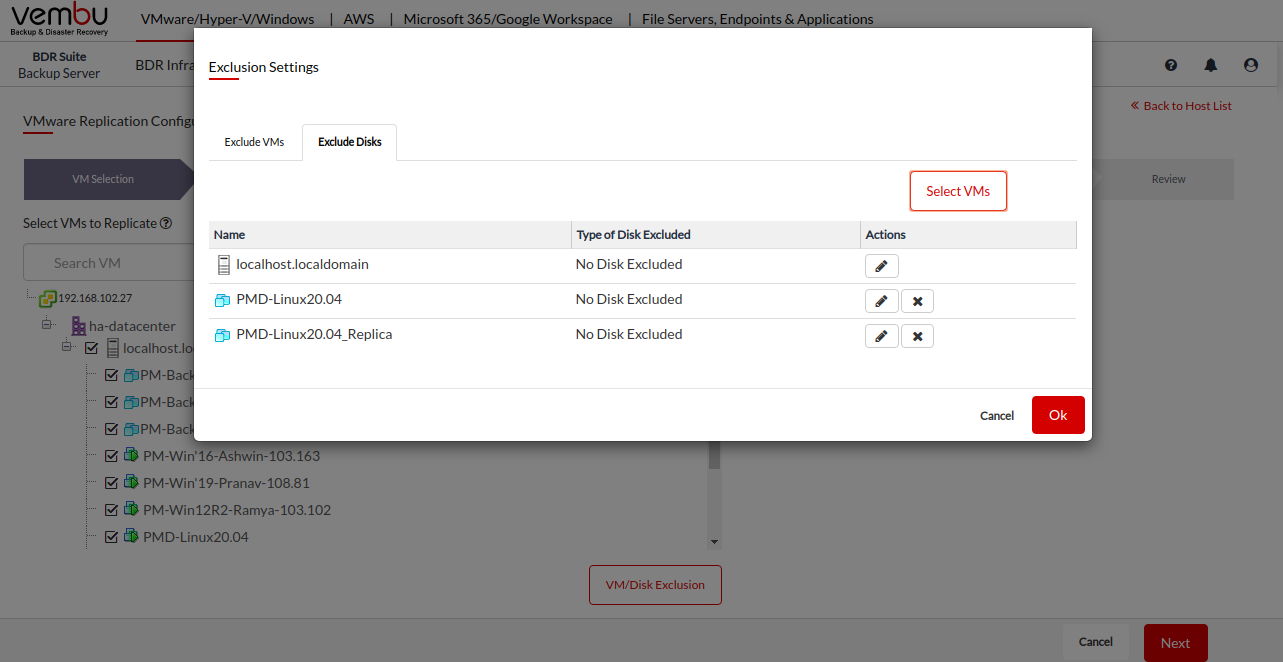Open the help question mark icon
Image resolution: width=1283 pixels, height=662 pixels.
click(1171, 65)
